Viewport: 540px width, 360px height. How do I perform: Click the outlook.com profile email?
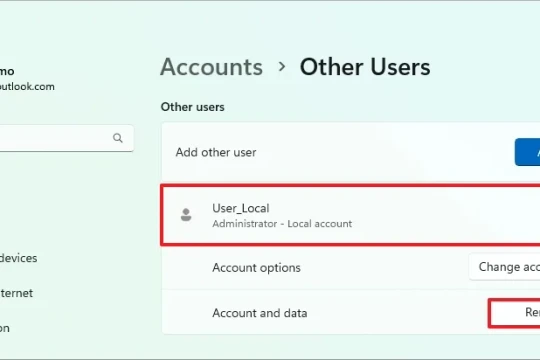coord(27,86)
